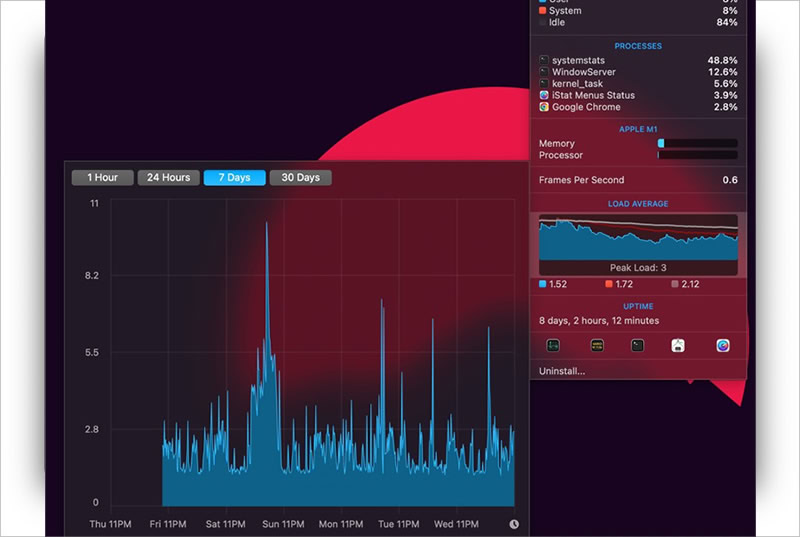Click the iStat Menus Status process icon
800x537 pixels.
[x=544, y=95]
